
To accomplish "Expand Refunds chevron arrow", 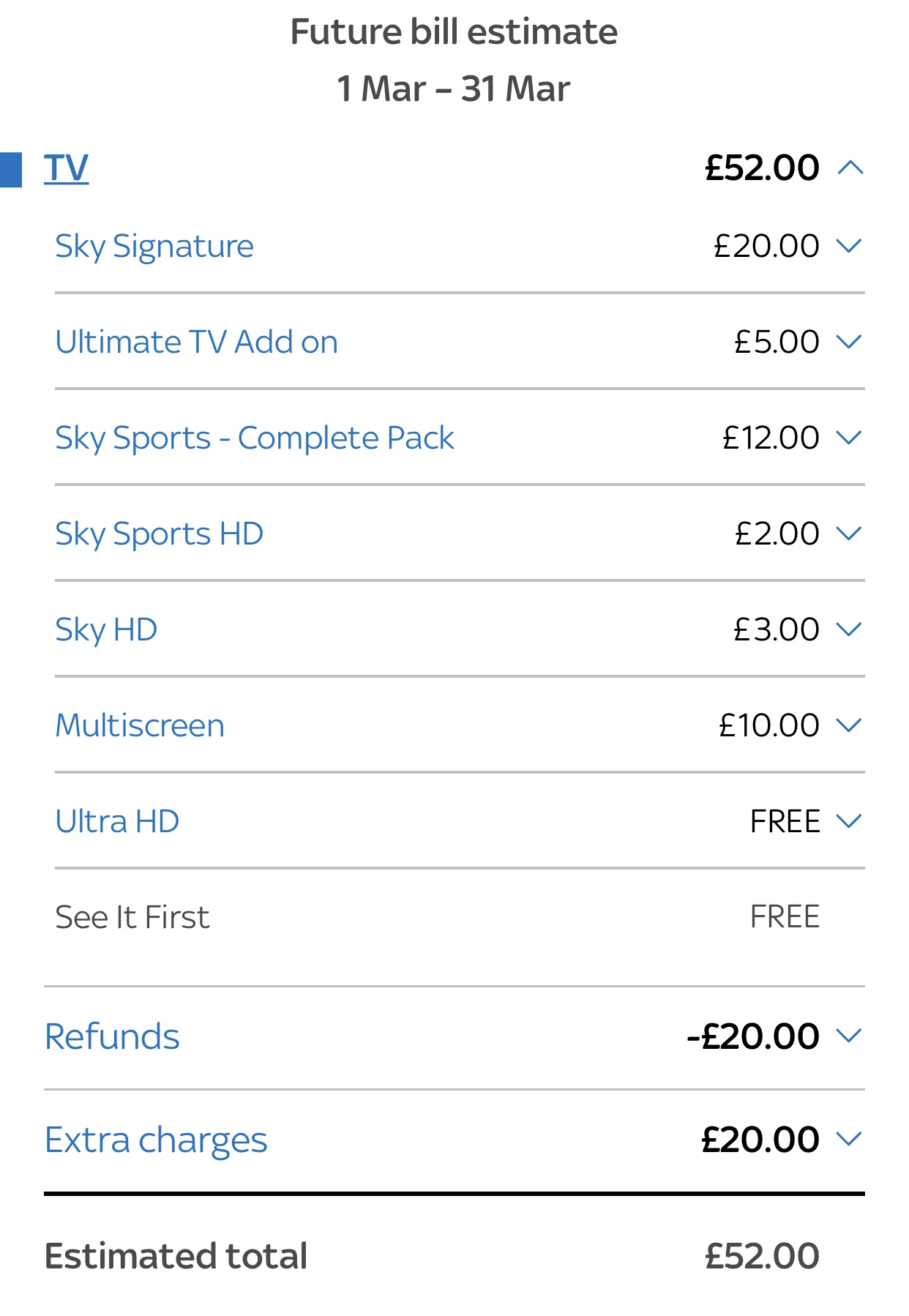I will coord(850,1036).
